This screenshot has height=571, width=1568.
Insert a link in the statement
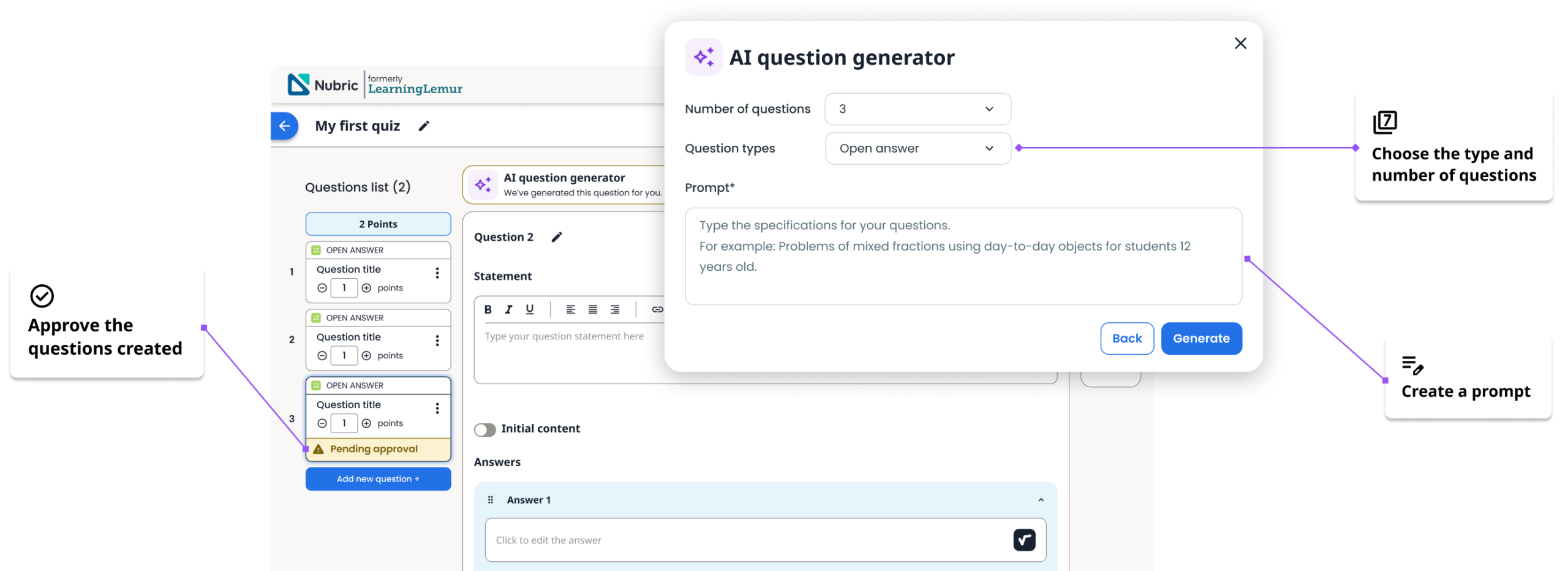657,309
